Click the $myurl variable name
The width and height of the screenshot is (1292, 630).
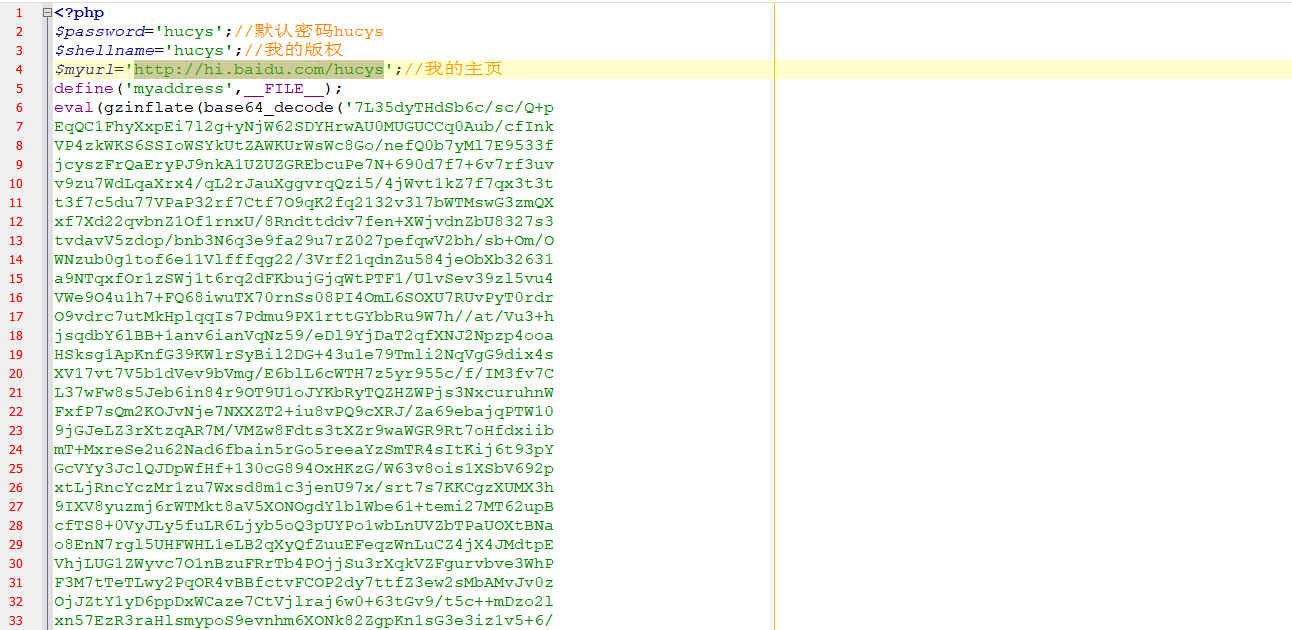85,70
